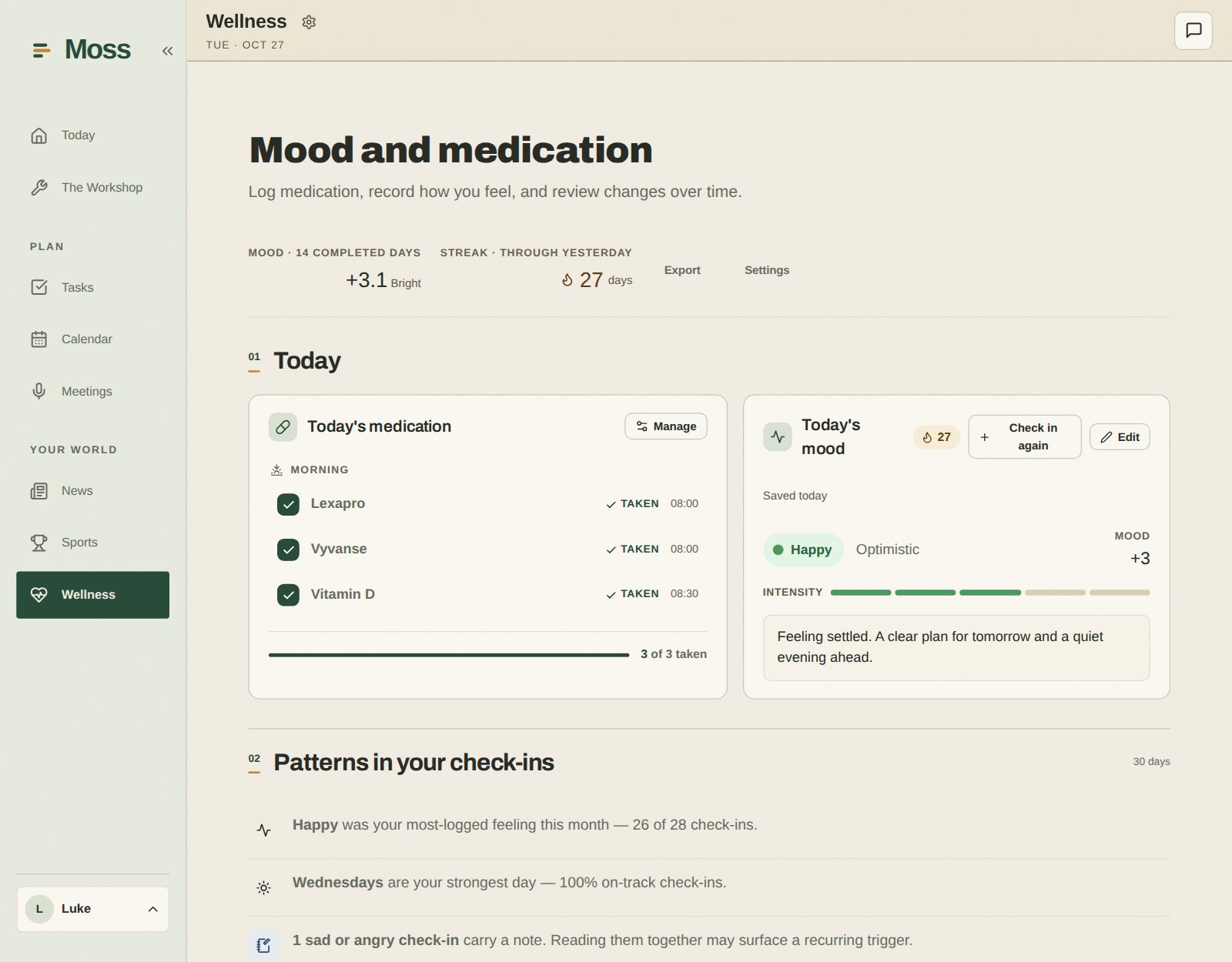The image size is (1232, 962).
Task: Click the Vitamin D 08:30 time
Action: coord(685,594)
